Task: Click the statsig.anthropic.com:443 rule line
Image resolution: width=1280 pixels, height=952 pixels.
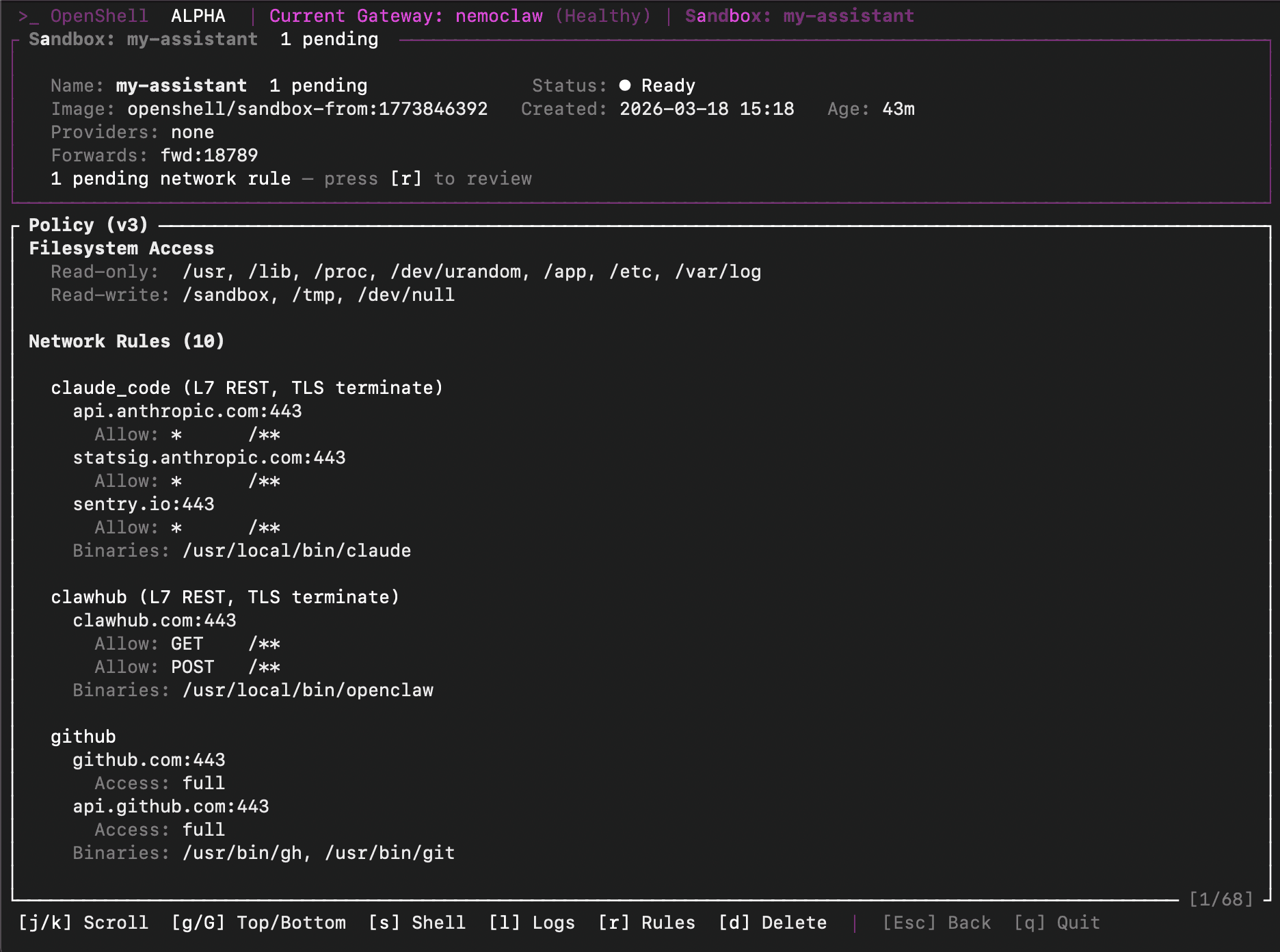Action: [209, 457]
